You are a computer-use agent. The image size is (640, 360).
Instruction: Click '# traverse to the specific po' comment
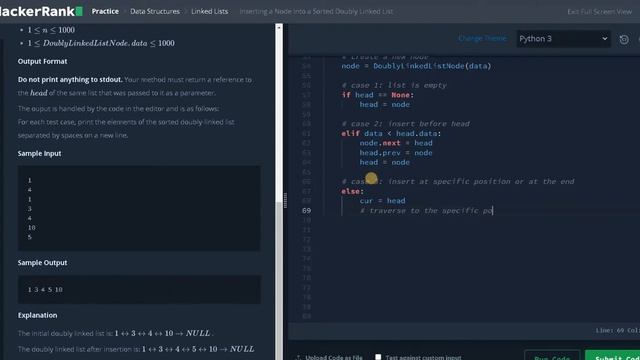[x=426, y=211]
